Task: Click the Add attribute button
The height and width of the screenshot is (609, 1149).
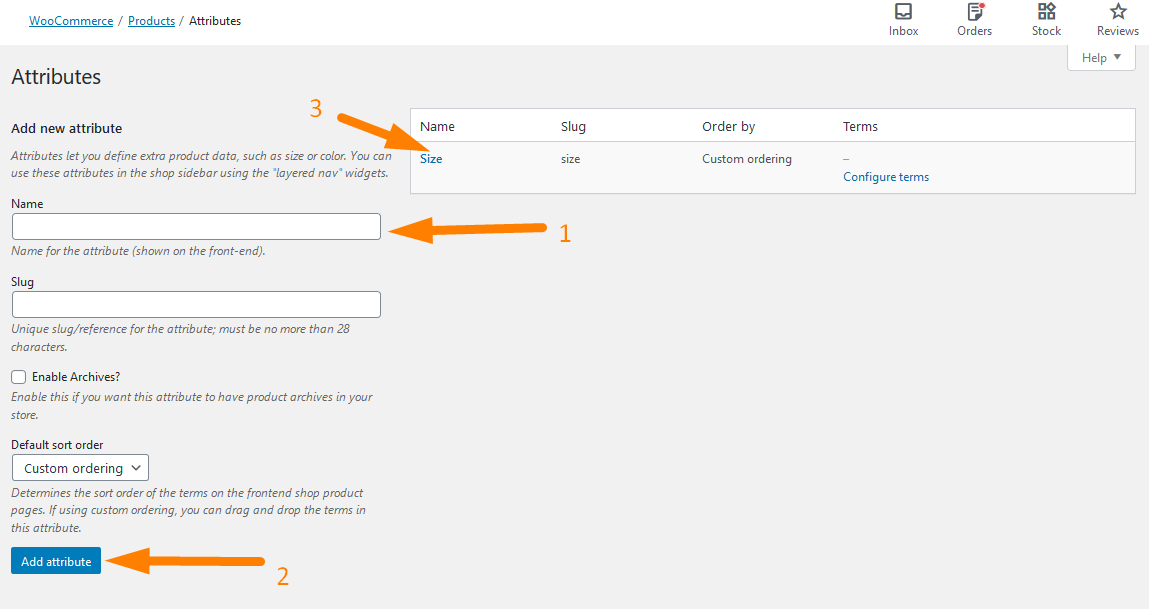Action: pos(56,561)
